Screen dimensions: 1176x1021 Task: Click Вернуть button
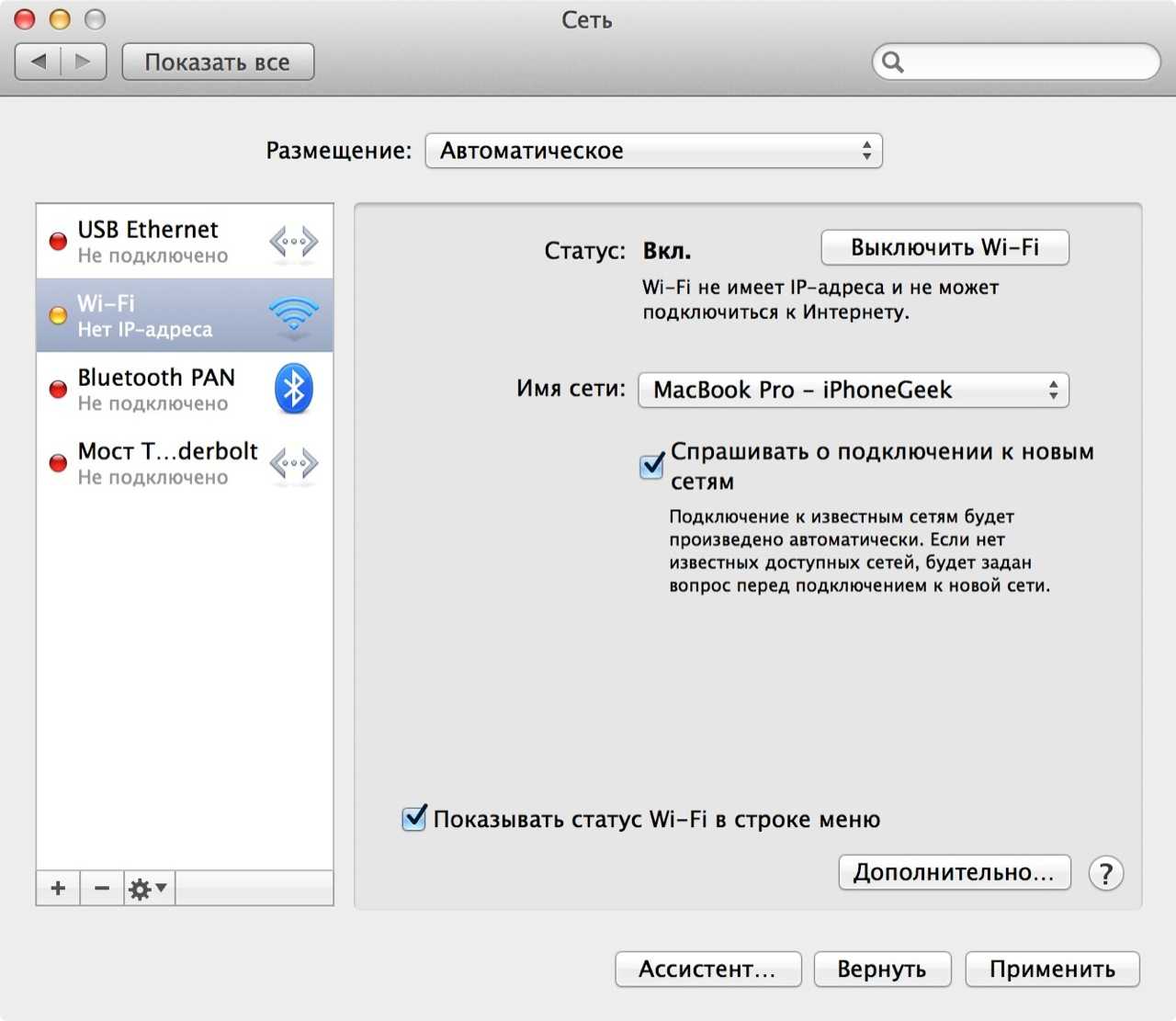click(x=882, y=969)
